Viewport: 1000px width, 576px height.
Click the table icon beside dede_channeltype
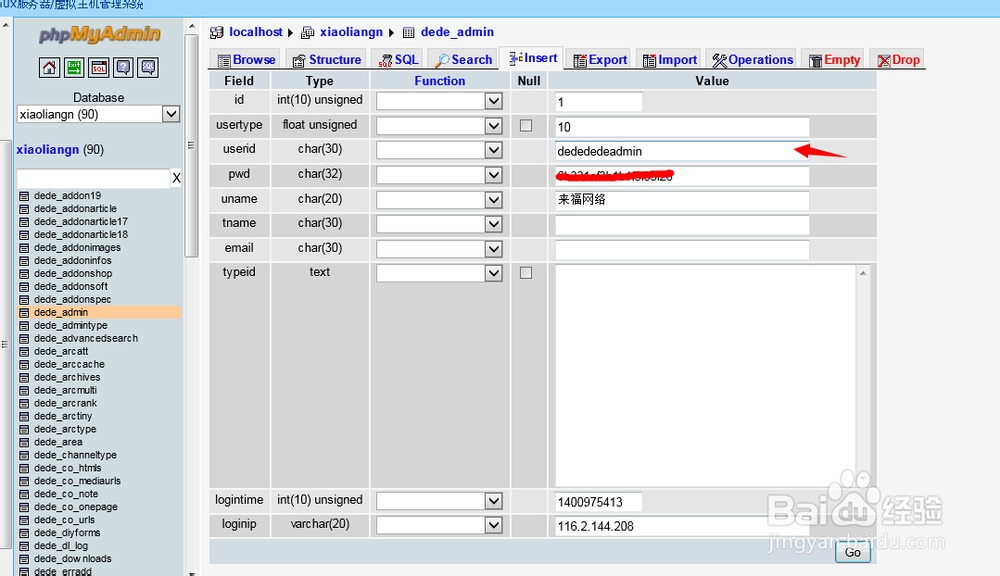pyautogui.click(x=24, y=455)
